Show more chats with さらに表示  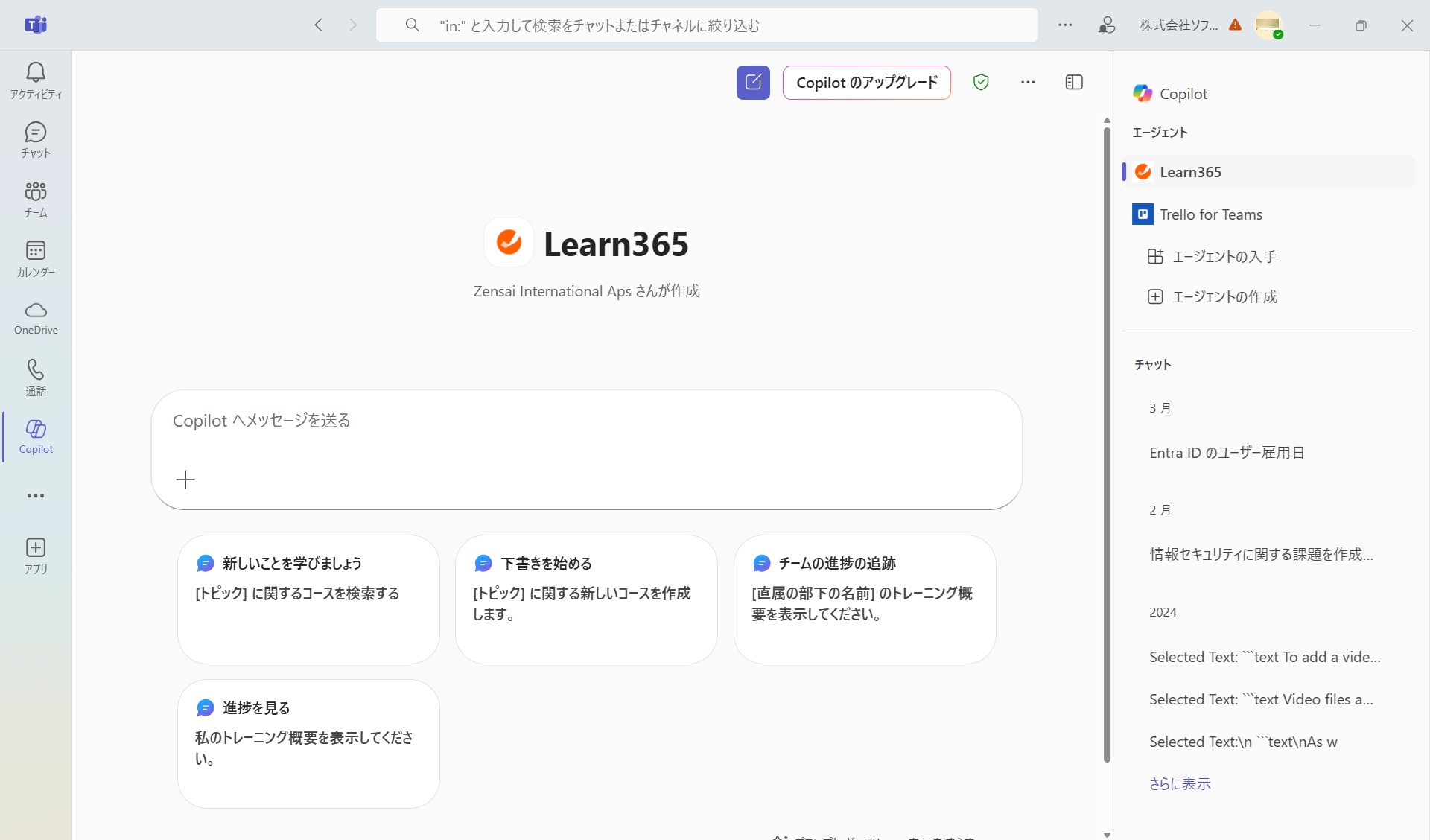(1179, 783)
